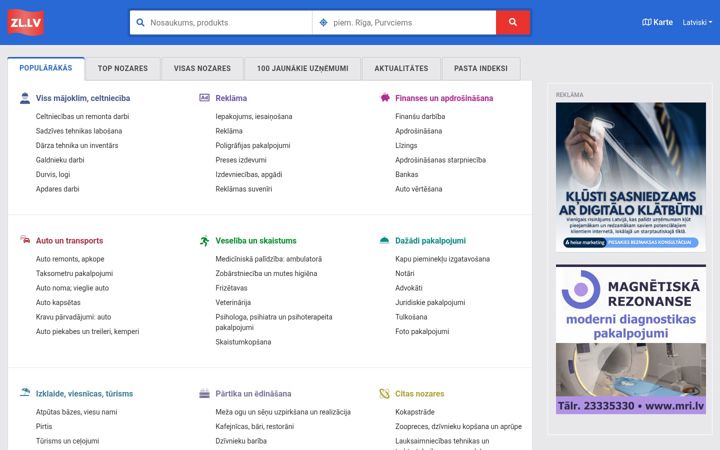
Task: Open the Karte map link
Action: [x=657, y=22]
